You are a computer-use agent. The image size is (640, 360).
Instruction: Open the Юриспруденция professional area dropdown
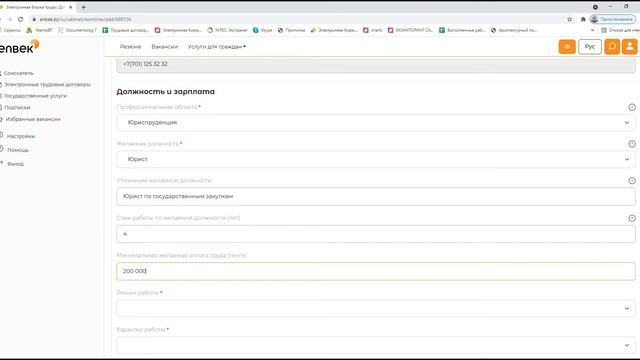click(376, 122)
